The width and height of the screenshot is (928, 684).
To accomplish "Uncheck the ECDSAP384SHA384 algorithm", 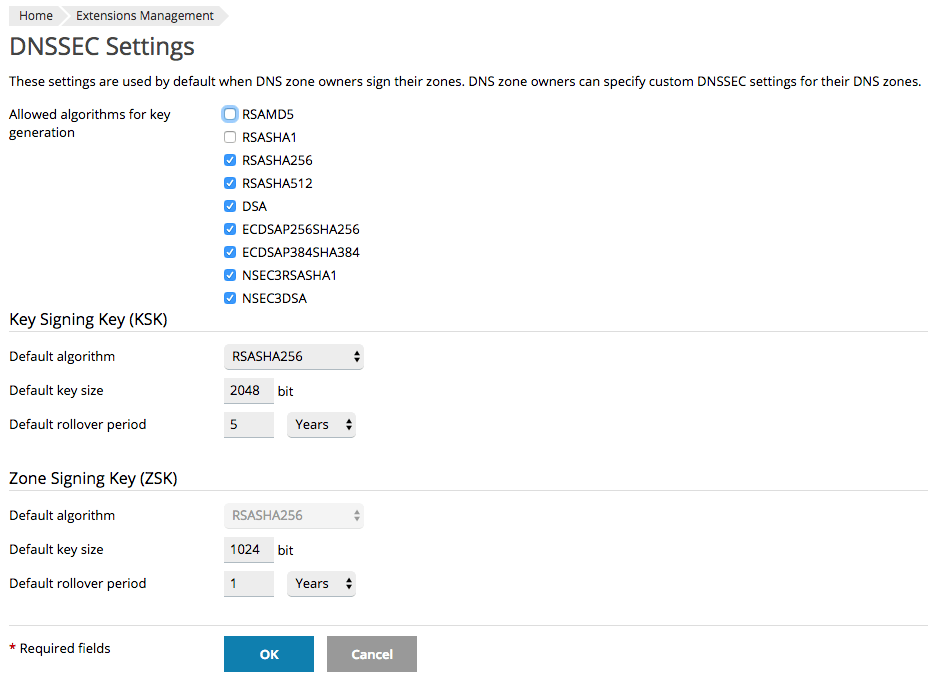I will [x=229, y=252].
